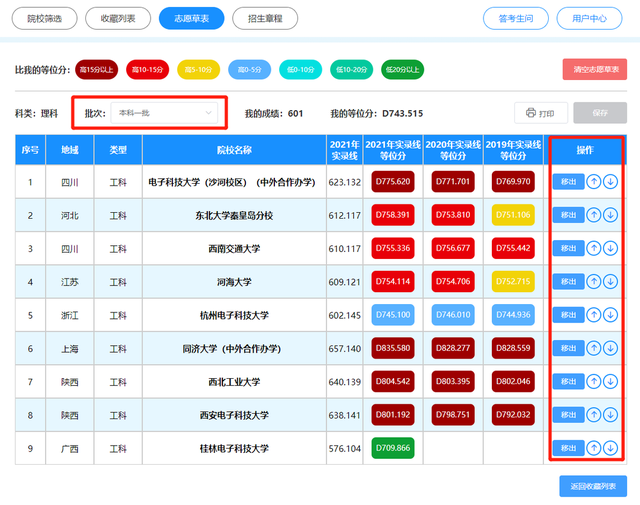Click the 操作 column header
Viewport: 640px width, 505px height.
[x=585, y=150]
